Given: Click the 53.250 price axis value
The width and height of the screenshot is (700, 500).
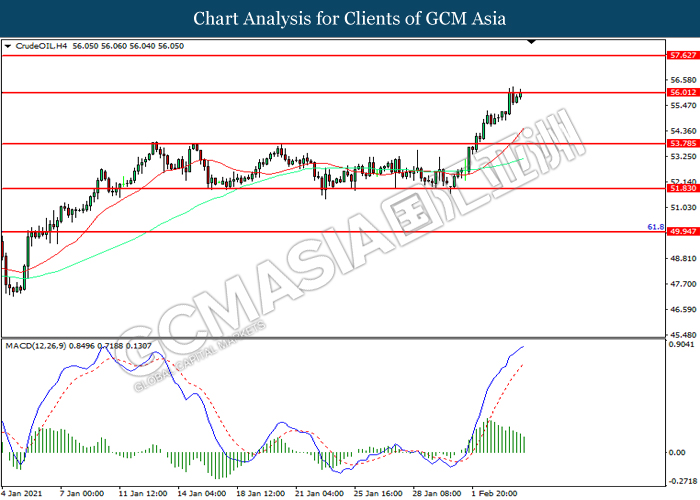Looking at the screenshot, I should pyautogui.click(x=683, y=156).
